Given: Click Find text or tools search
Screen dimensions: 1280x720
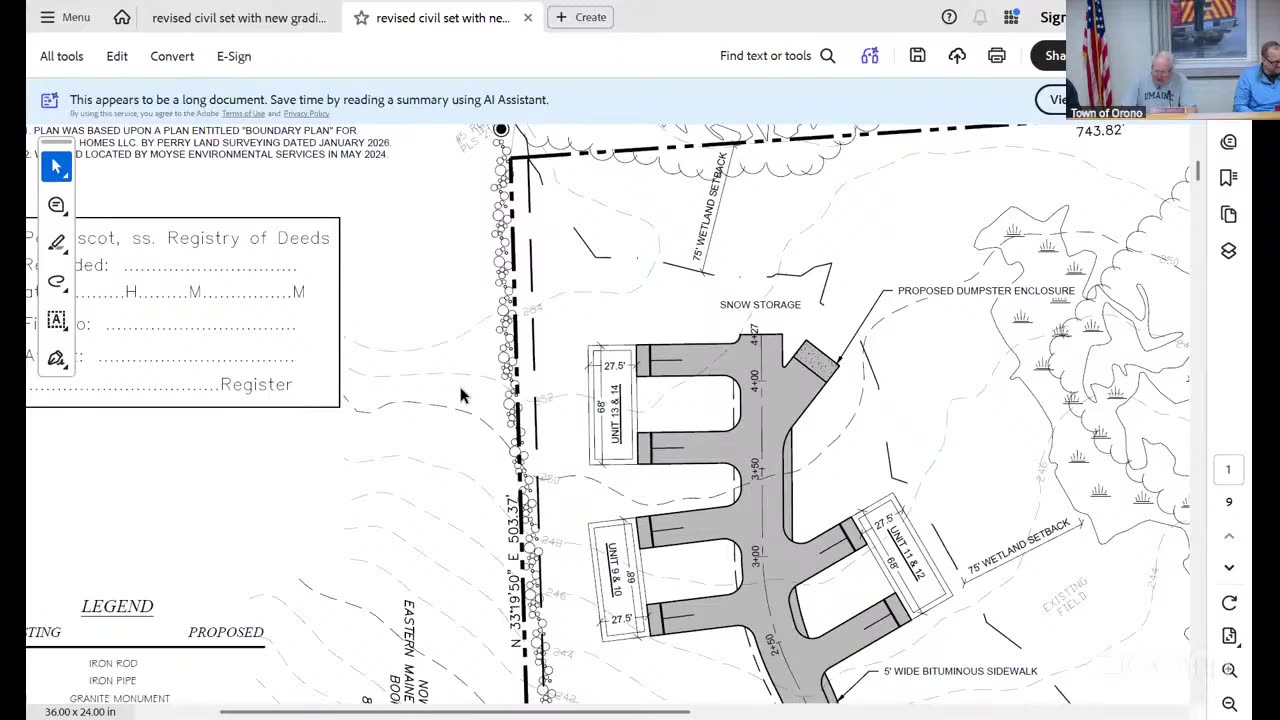Looking at the screenshot, I should tap(777, 56).
